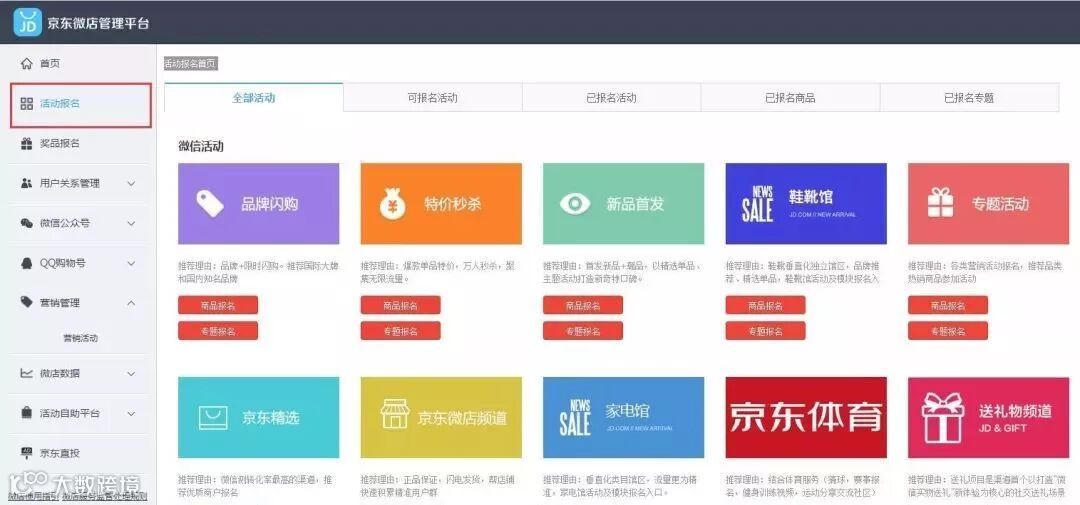Click 商品报名 button under 专题活动
The height and width of the screenshot is (505, 1080).
point(948,305)
